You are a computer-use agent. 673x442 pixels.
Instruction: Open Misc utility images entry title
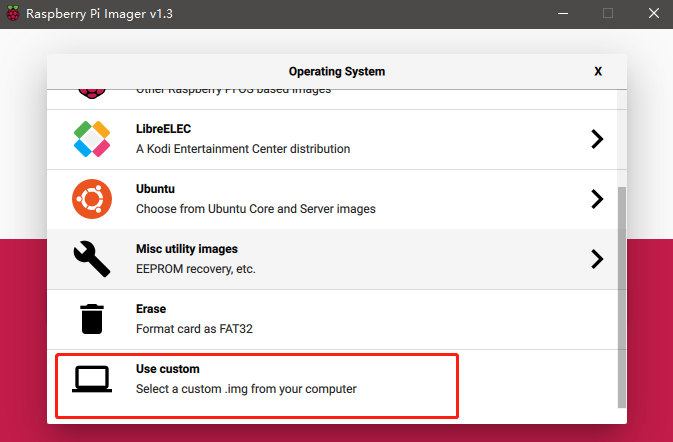click(x=187, y=249)
